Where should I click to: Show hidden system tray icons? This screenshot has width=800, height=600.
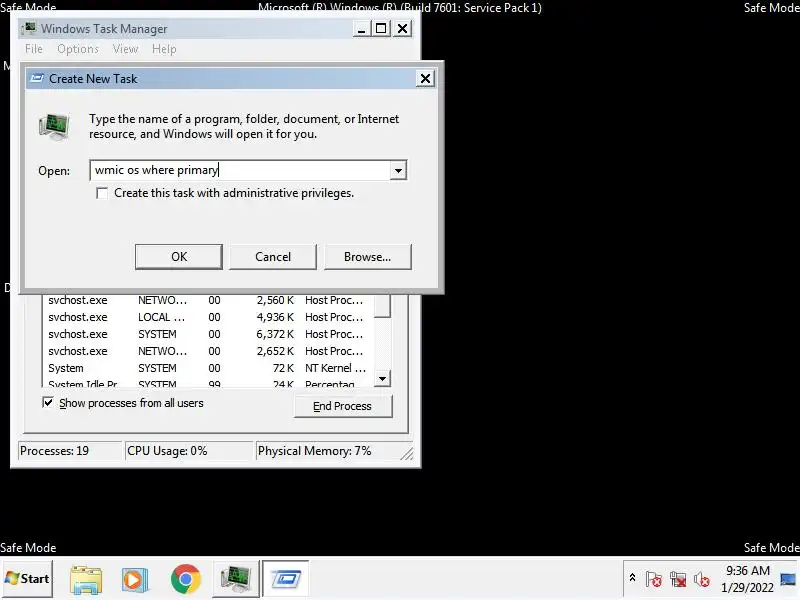(x=632, y=578)
